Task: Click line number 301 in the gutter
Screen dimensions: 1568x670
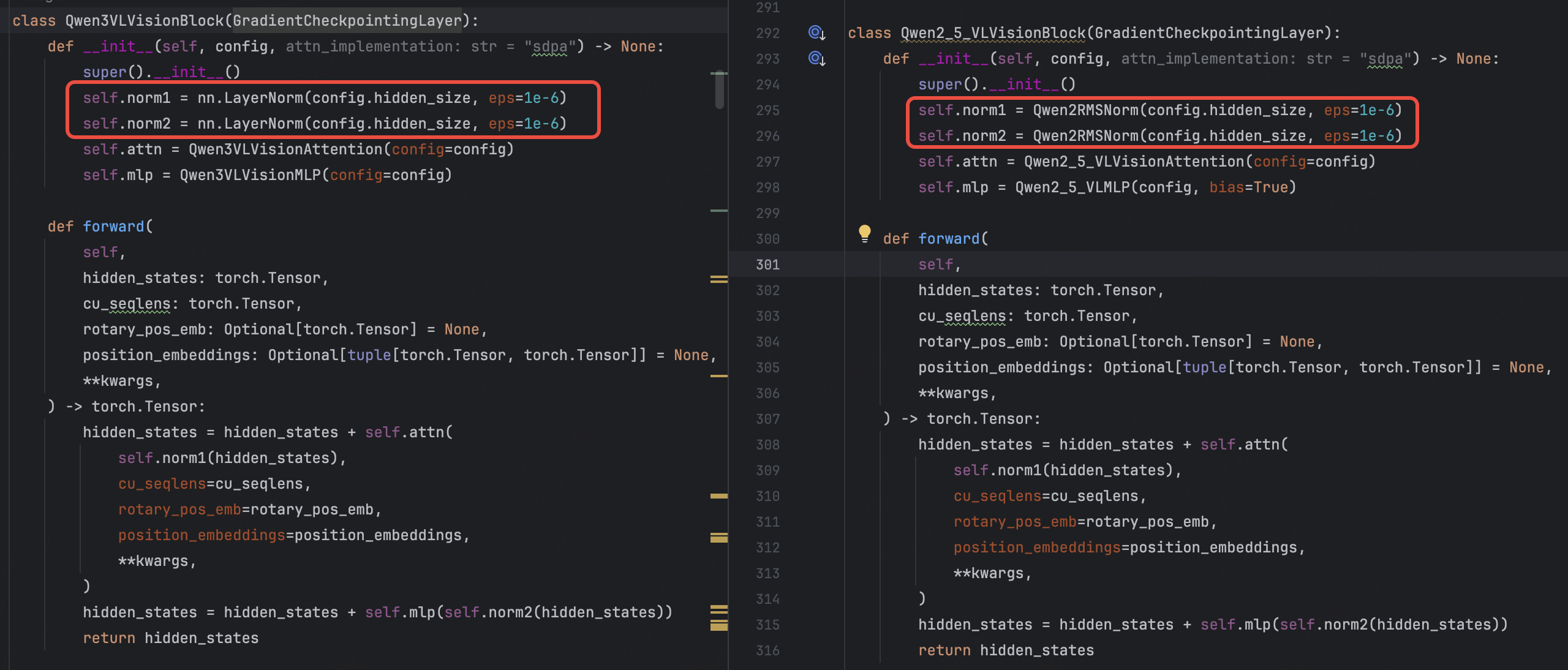Action: [x=767, y=265]
